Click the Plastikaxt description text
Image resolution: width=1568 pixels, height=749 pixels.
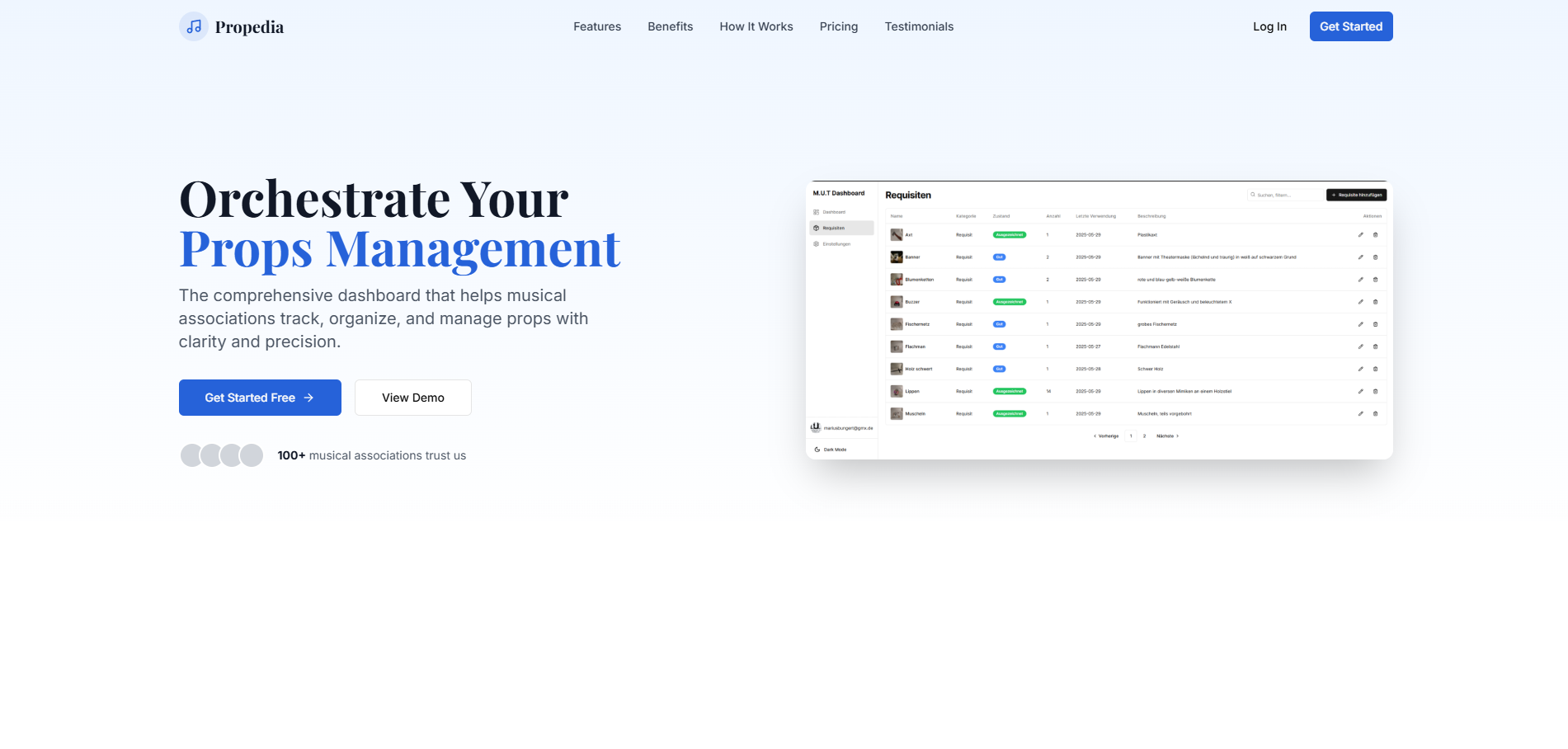point(1147,235)
